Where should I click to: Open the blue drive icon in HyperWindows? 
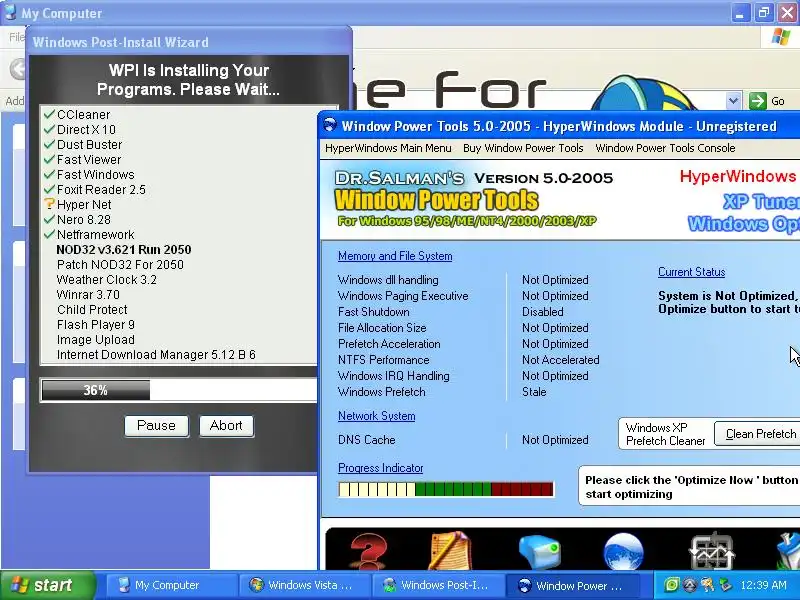[539, 551]
